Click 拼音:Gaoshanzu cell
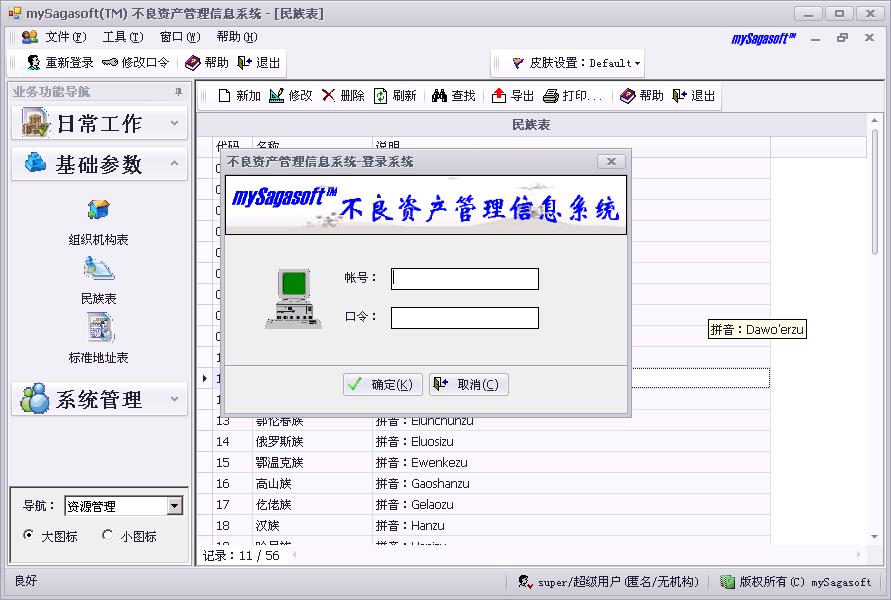This screenshot has width=891, height=600. point(571,484)
